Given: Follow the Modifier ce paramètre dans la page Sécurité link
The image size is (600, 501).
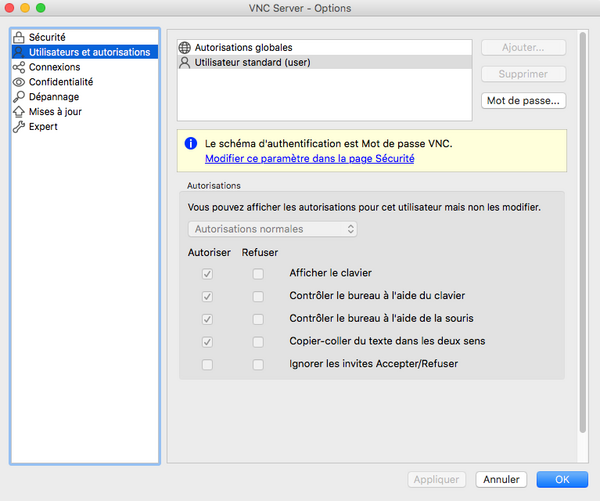Looking at the screenshot, I should click(310, 158).
